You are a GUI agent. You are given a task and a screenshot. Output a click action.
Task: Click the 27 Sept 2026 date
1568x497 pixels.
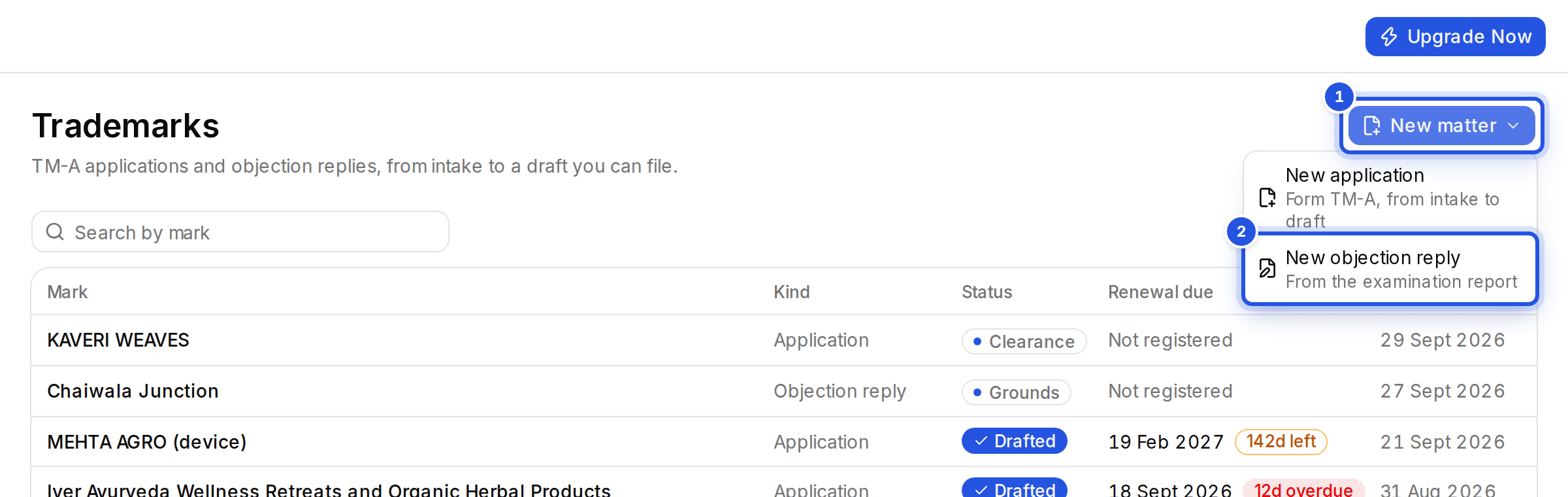(x=1443, y=391)
